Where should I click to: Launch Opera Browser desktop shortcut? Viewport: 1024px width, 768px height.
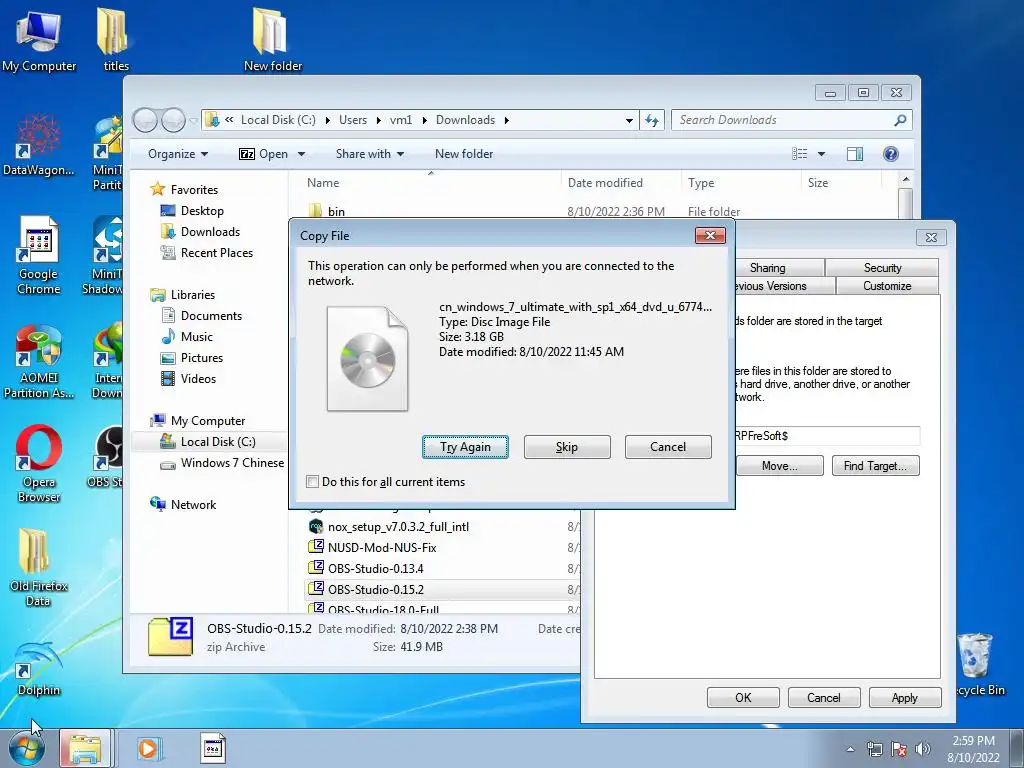point(39,464)
